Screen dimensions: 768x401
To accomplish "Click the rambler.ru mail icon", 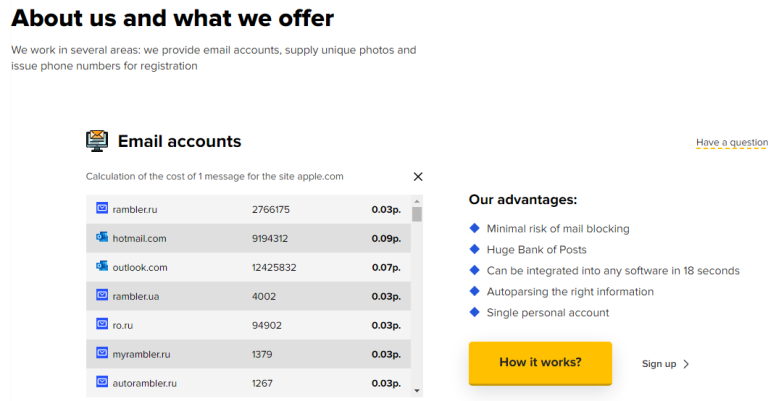I will click(102, 208).
